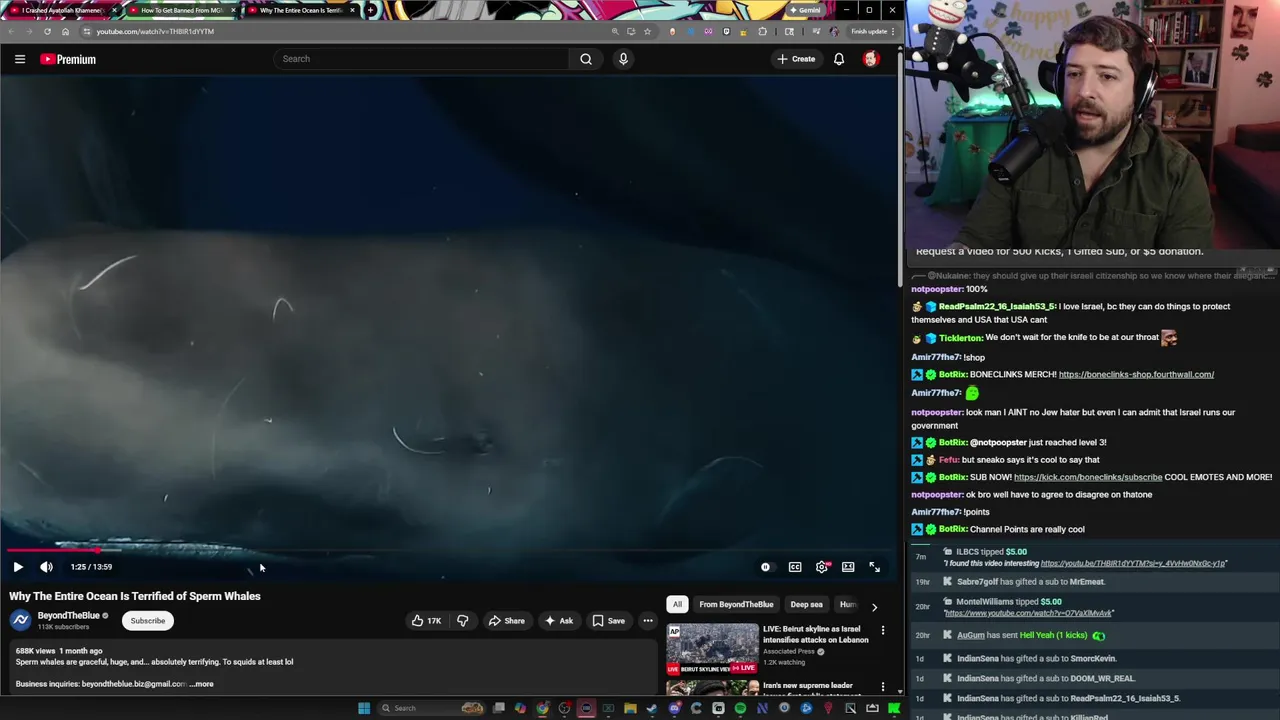1280x720 pixels.
Task: Select the From BeyondTheBlue chip
Action: click(736, 604)
